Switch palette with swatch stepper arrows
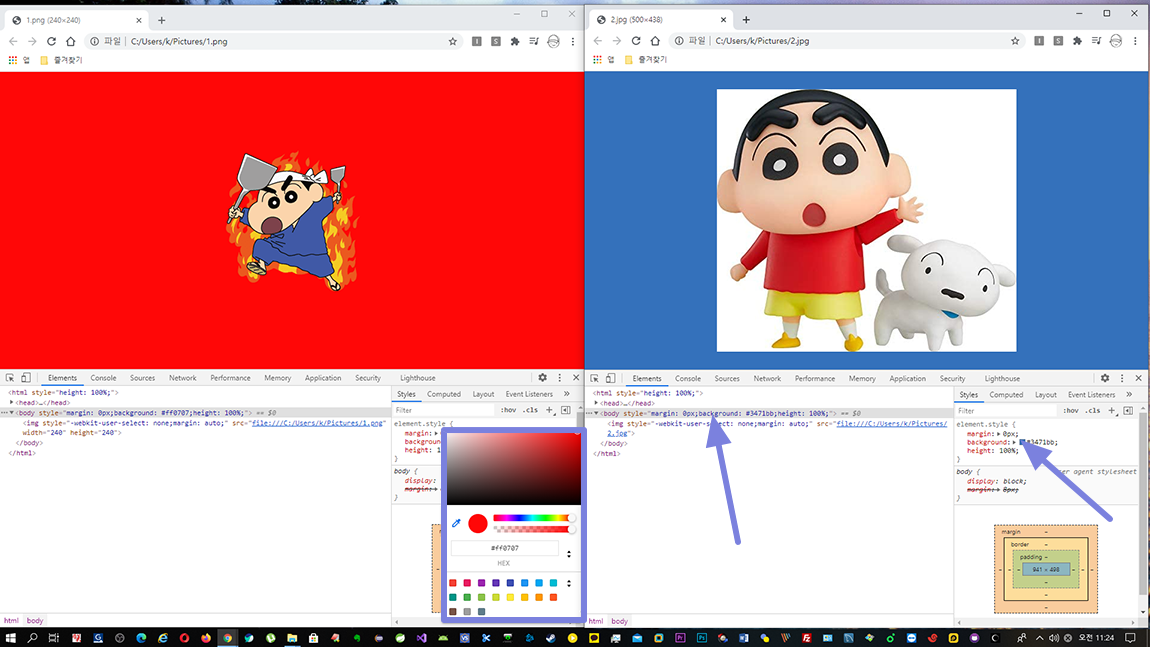The width and height of the screenshot is (1150, 647). tap(568, 583)
